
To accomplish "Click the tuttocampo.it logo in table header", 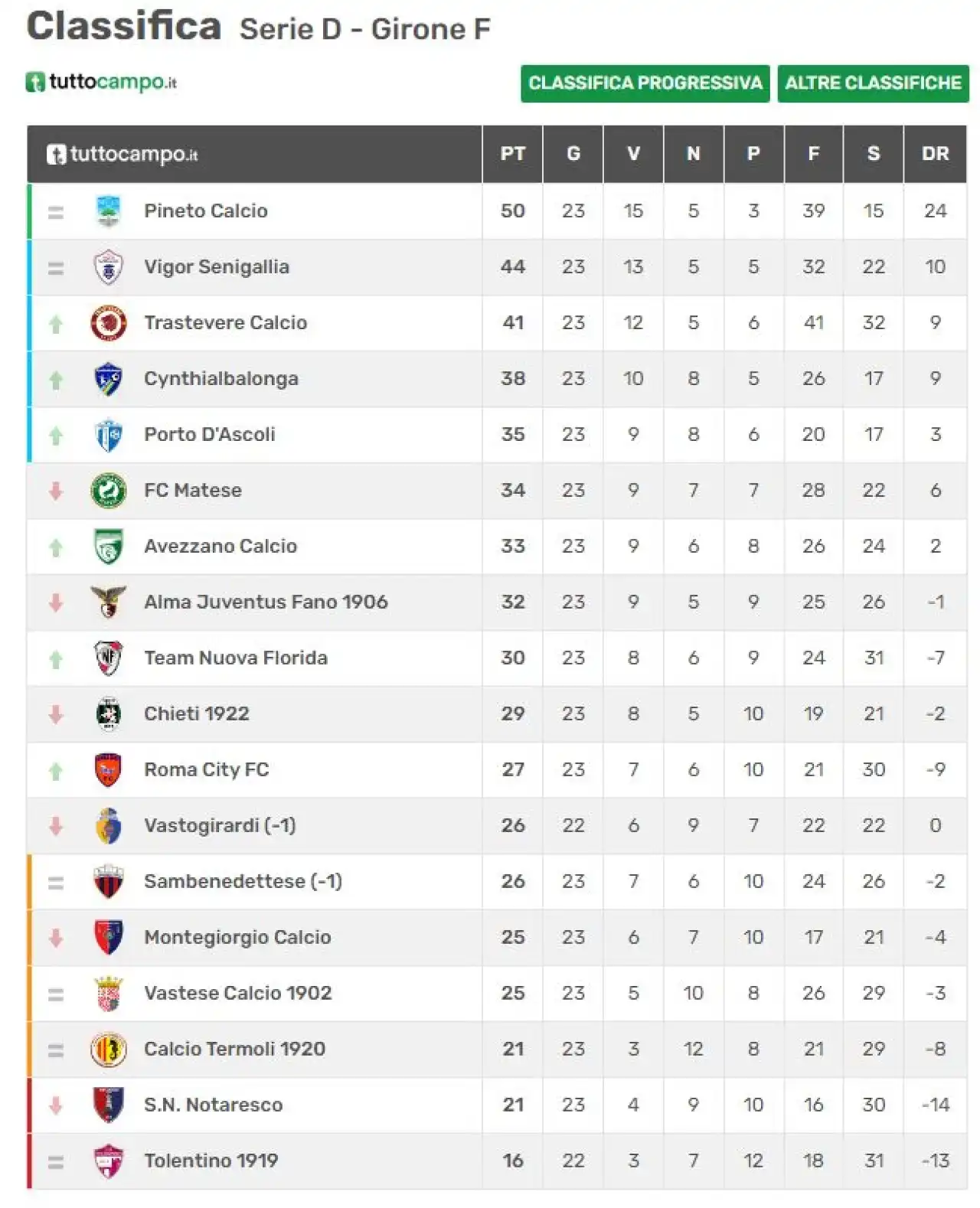I will pyautogui.click(x=122, y=155).
